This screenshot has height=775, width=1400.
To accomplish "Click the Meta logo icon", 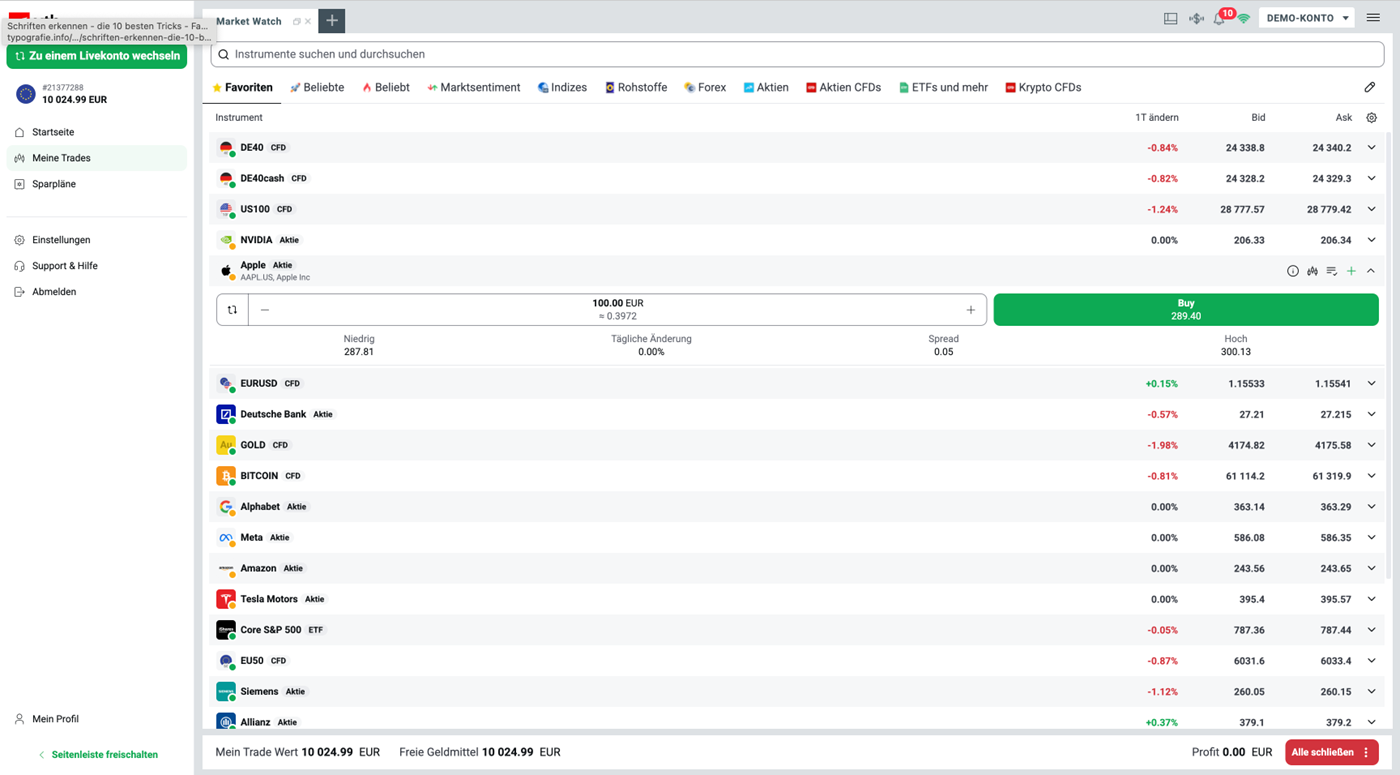I will pos(226,538).
